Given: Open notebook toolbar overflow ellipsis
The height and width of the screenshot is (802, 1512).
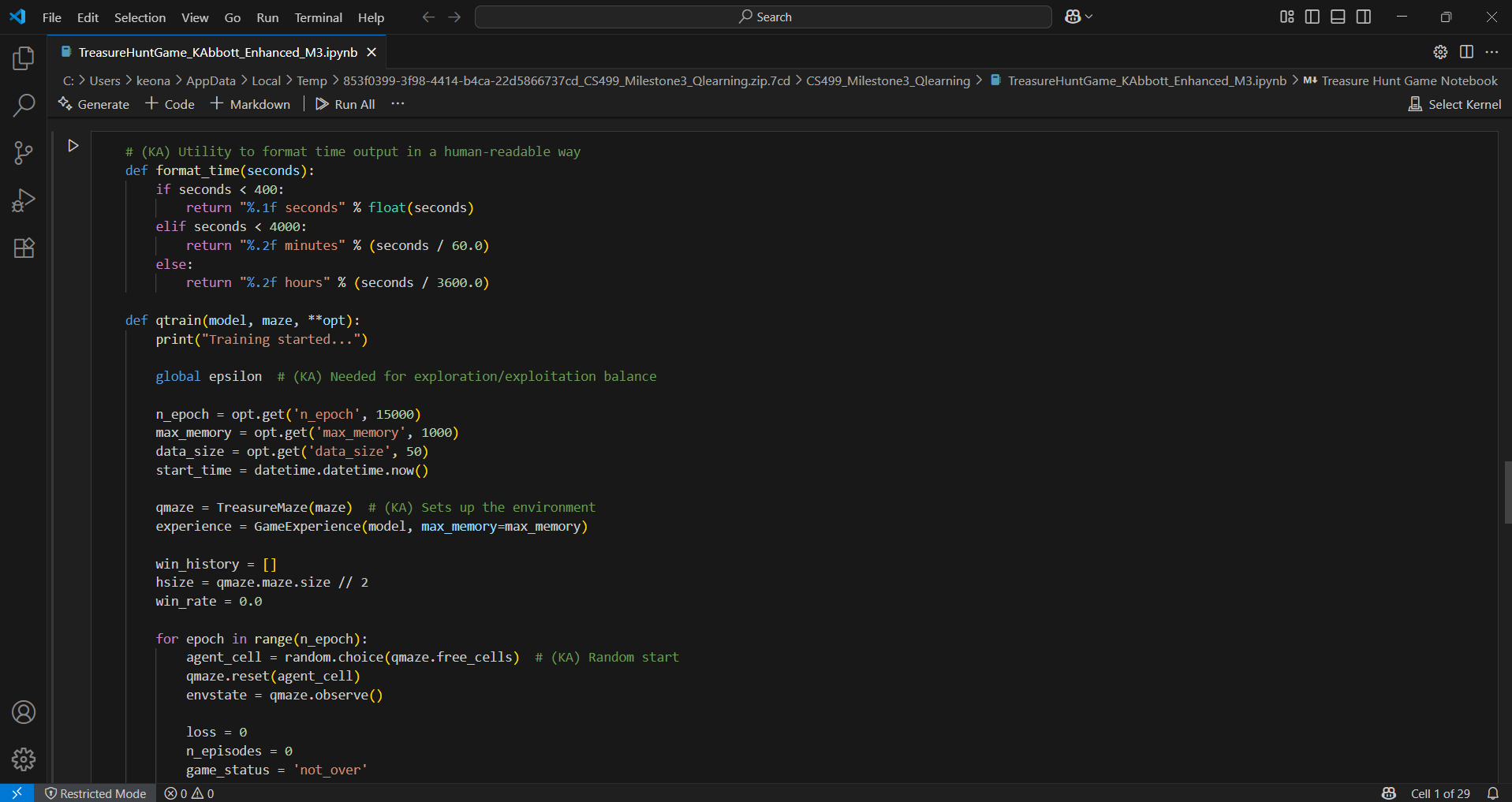Looking at the screenshot, I should (398, 104).
